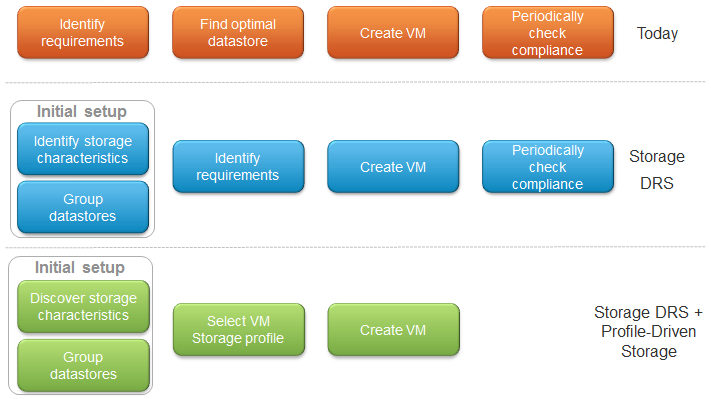Viewport: 711px width, 399px height.
Task: Select the Select VM Storage profile box
Action: point(239,330)
